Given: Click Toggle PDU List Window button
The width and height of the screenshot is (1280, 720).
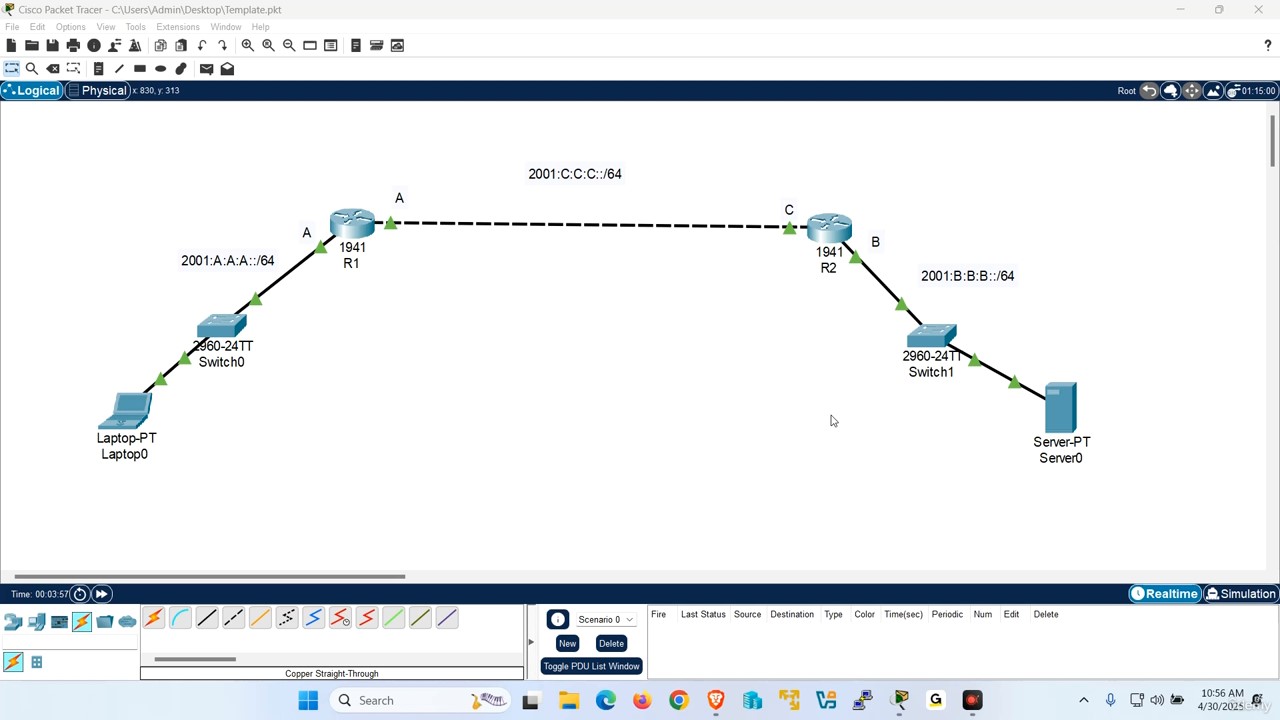Looking at the screenshot, I should (x=591, y=666).
